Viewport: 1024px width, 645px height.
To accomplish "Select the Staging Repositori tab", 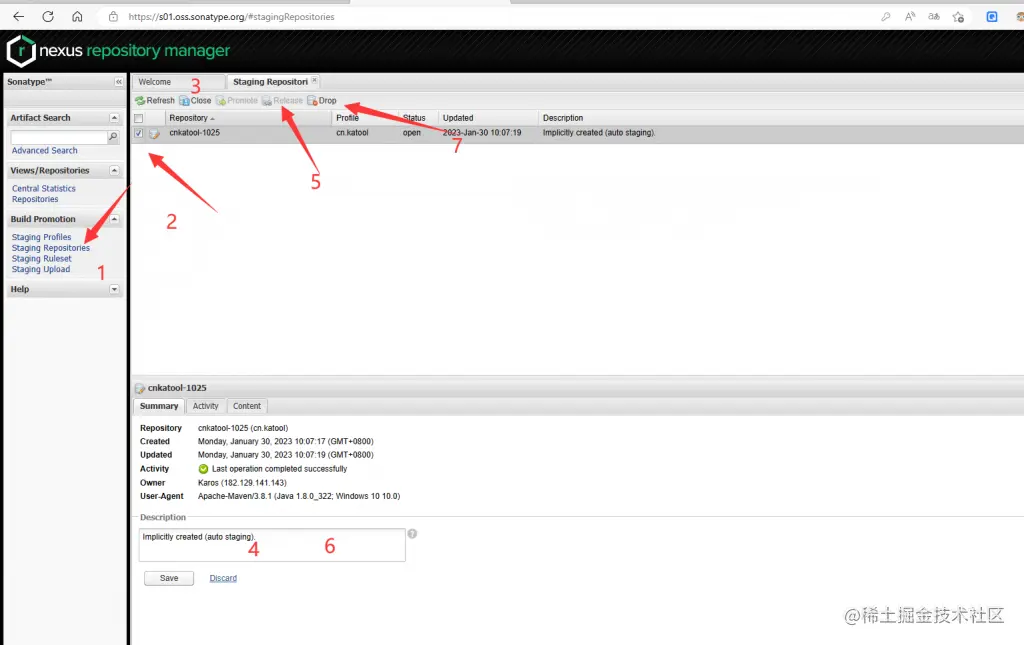I will click(270, 82).
